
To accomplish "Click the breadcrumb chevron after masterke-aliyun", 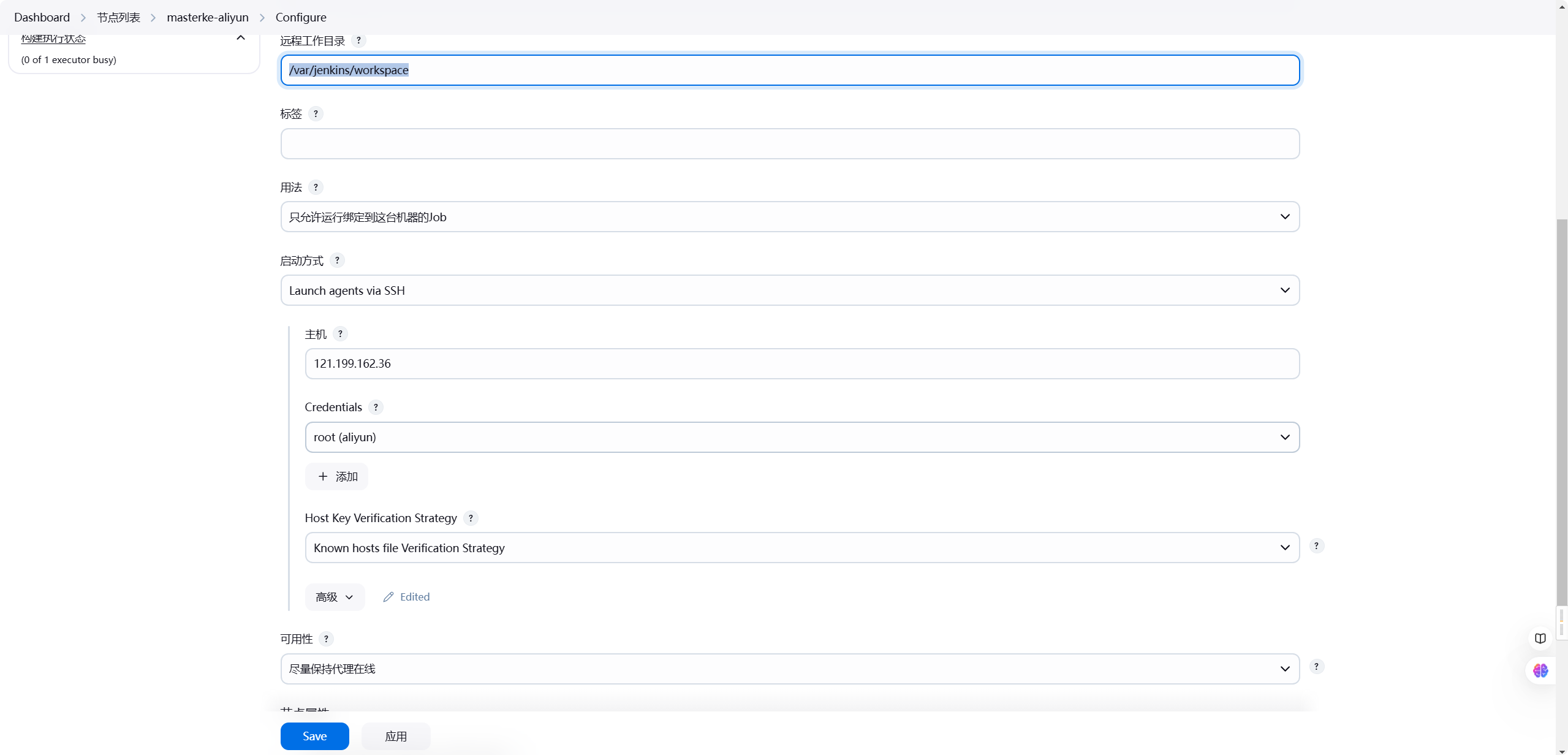I will click(x=262, y=18).
